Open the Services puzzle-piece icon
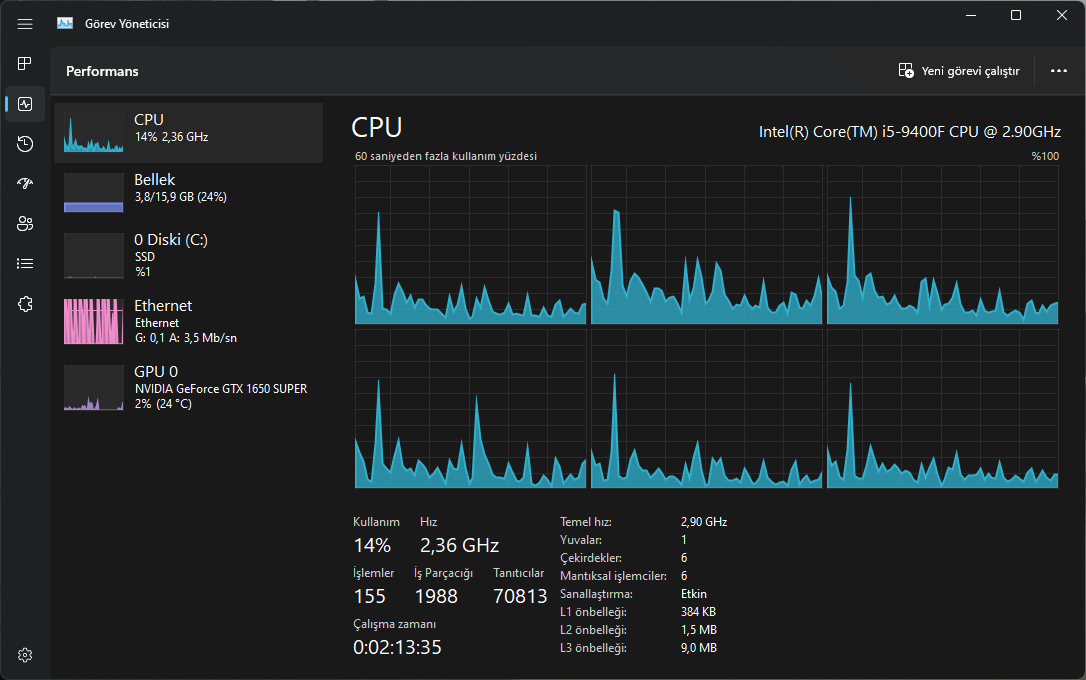Viewport: 1086px width, 680px height. [25, 304]
